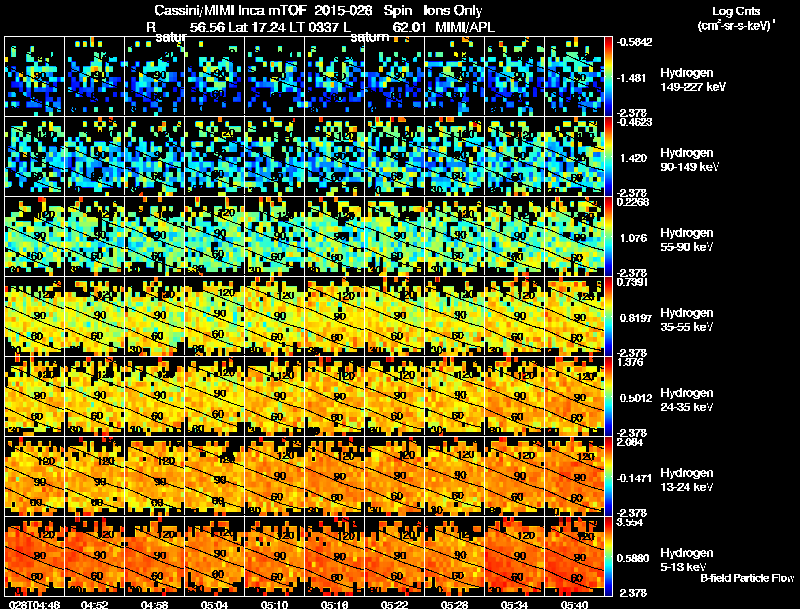Screen dimensions: 800x609
Task: Click the -0.1471 colorbar value
Action: [x=634, y=478]
